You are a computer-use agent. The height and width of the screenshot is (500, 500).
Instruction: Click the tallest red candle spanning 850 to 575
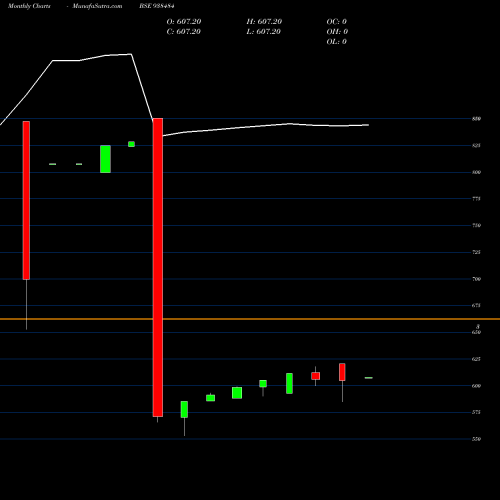[x=158, y=267]
